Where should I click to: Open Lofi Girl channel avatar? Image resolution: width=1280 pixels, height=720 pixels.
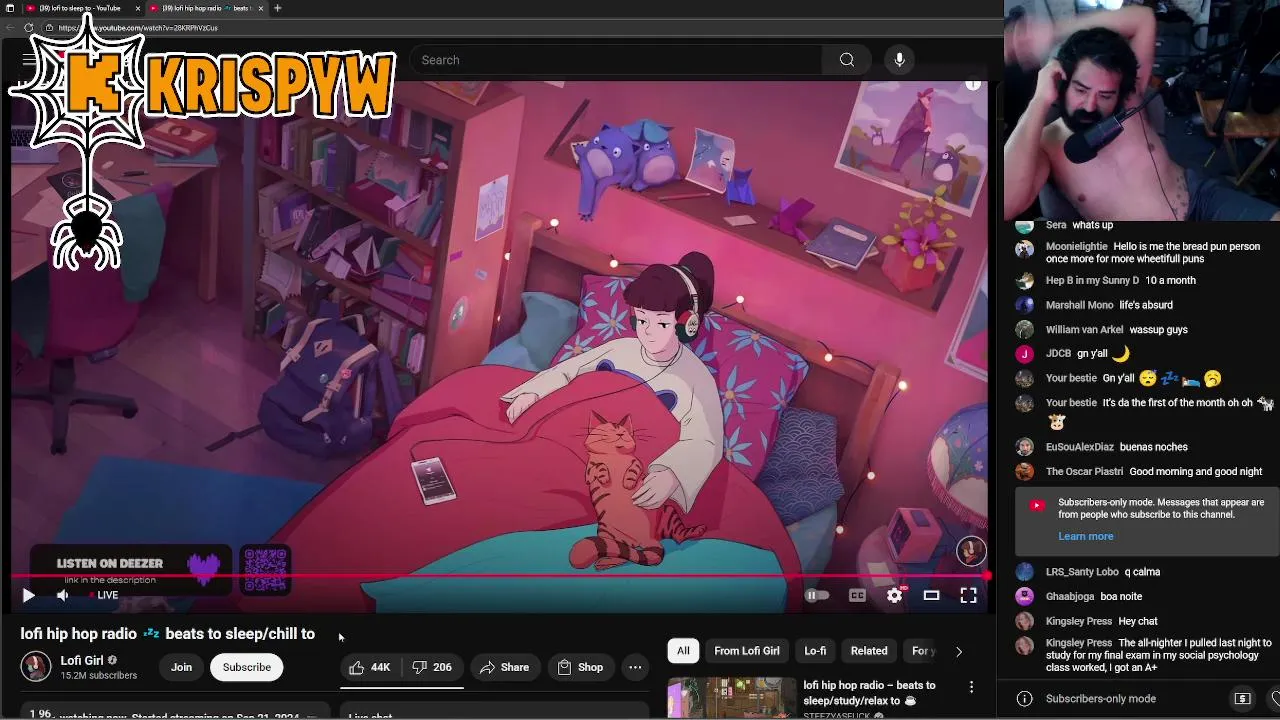[36, 666]
